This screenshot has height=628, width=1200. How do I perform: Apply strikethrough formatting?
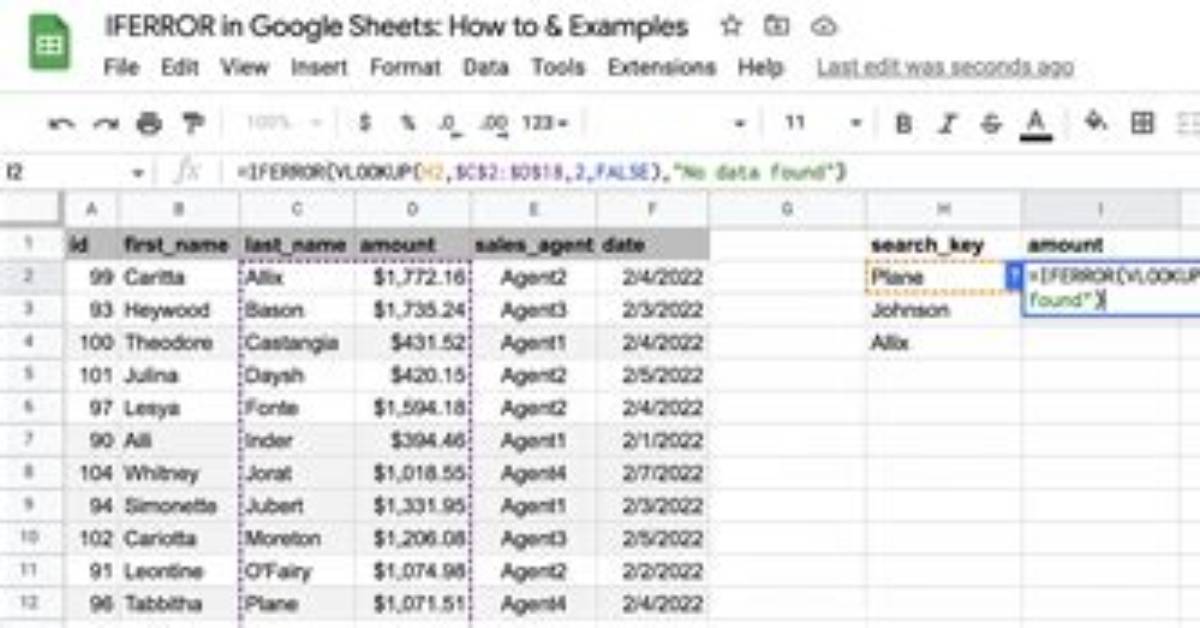pyautogui.click(x=990, y=123)
